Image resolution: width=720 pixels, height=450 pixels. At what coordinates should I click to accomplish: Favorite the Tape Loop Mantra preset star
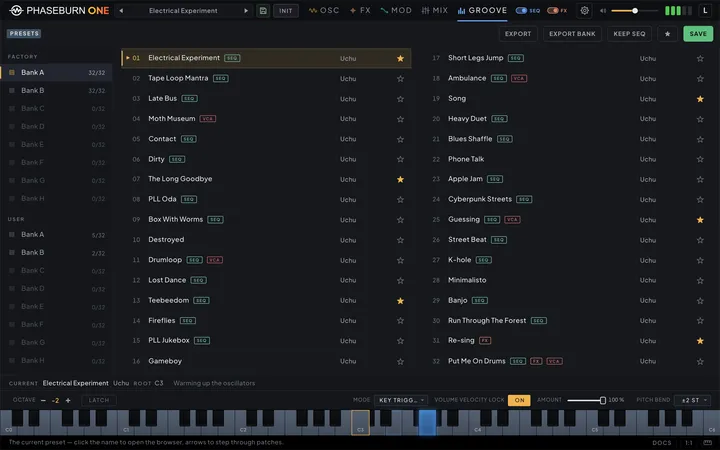pos(400,79)
